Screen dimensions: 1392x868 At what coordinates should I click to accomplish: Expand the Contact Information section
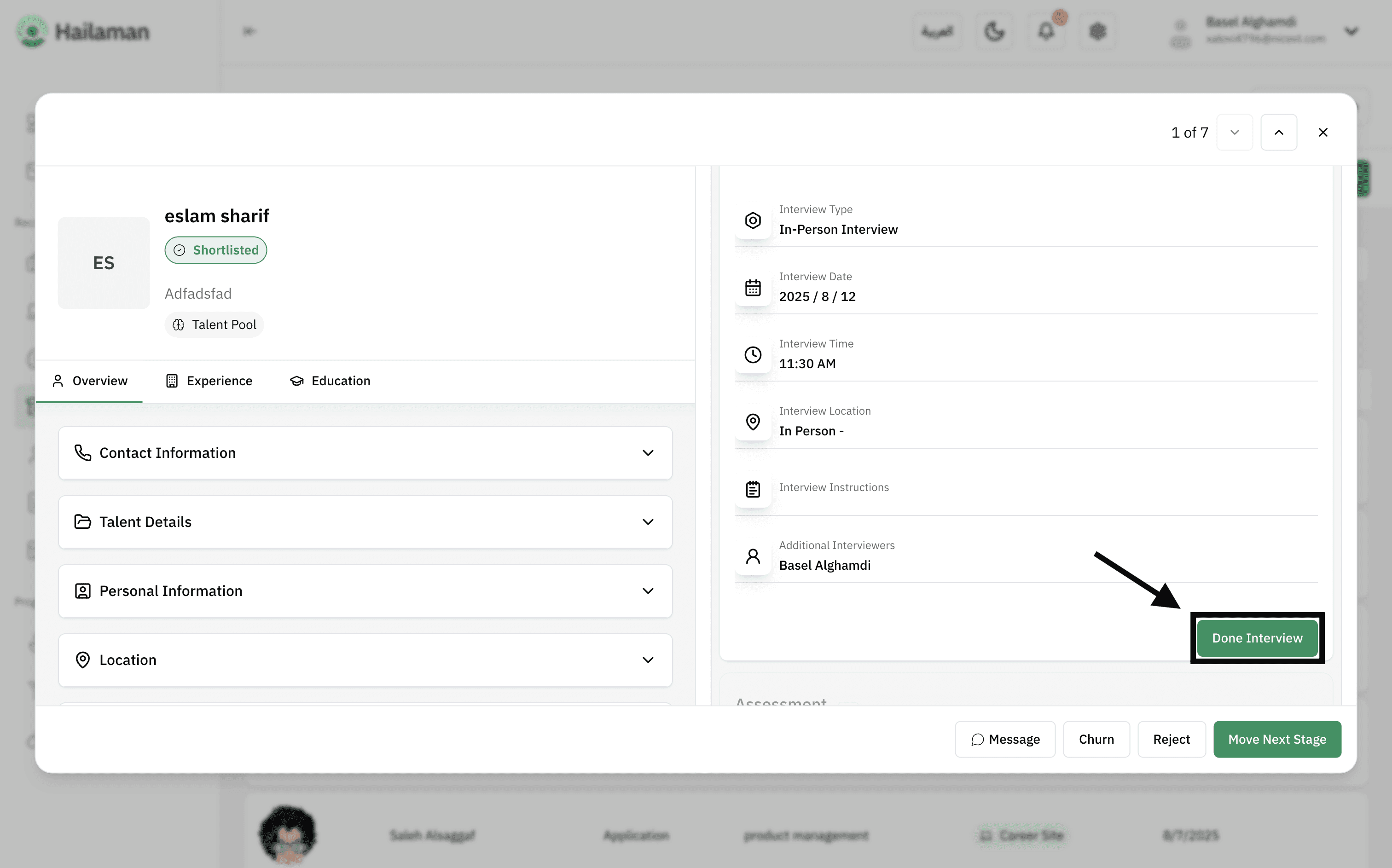coord(365,452)
